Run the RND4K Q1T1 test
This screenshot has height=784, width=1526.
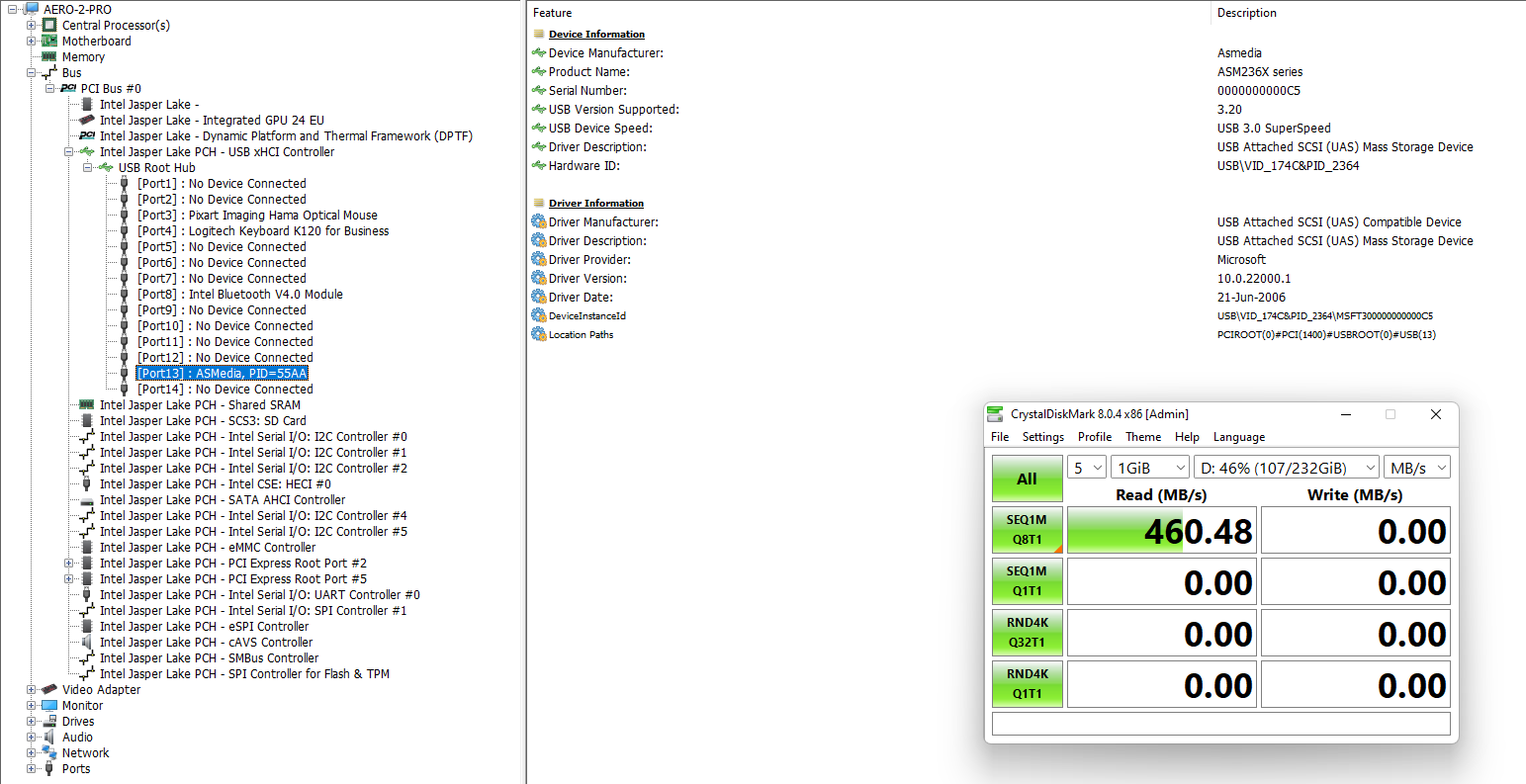(x=1028, y=684)
